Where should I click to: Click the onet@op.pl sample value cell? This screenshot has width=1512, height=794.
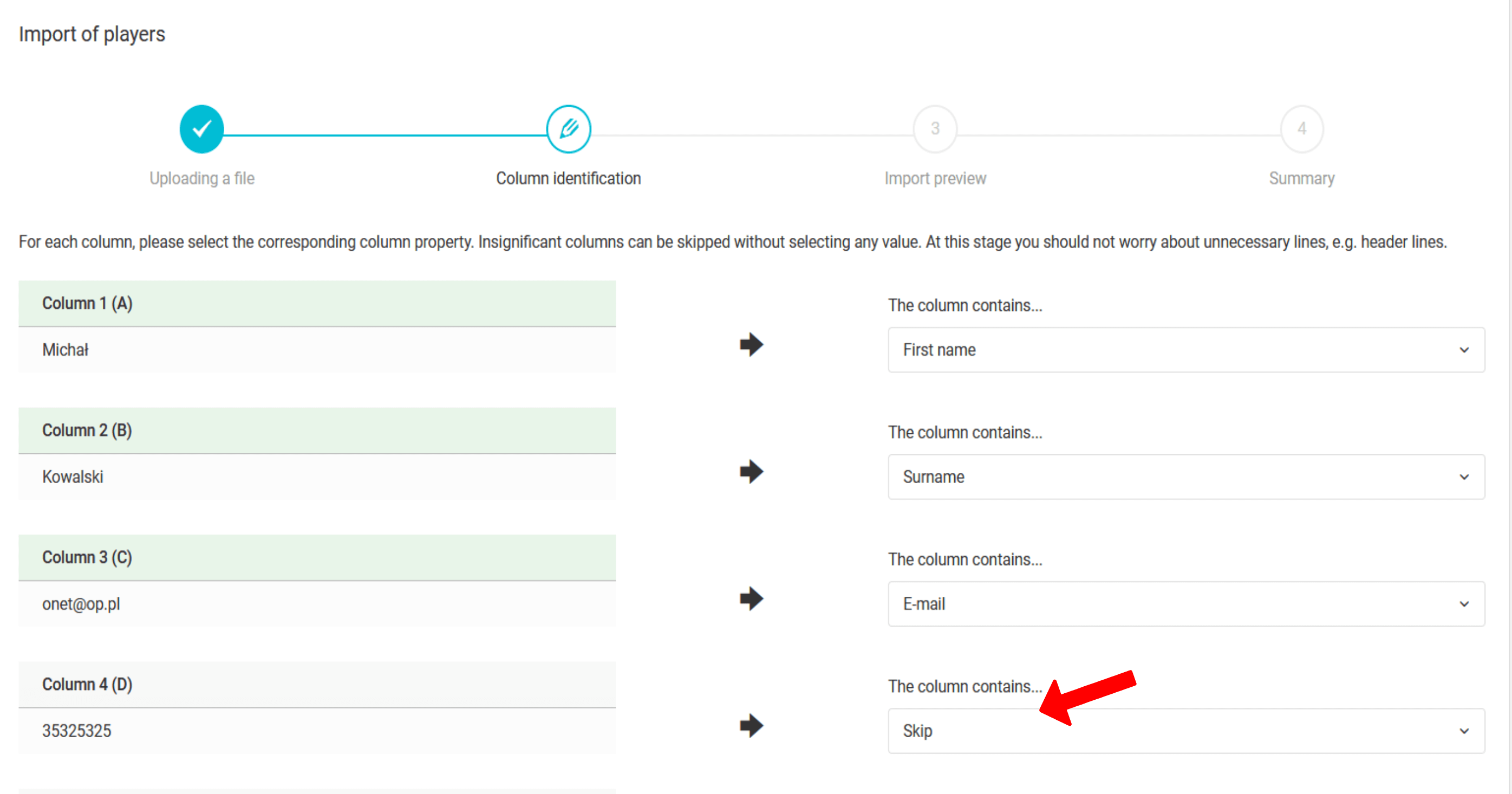317,604
